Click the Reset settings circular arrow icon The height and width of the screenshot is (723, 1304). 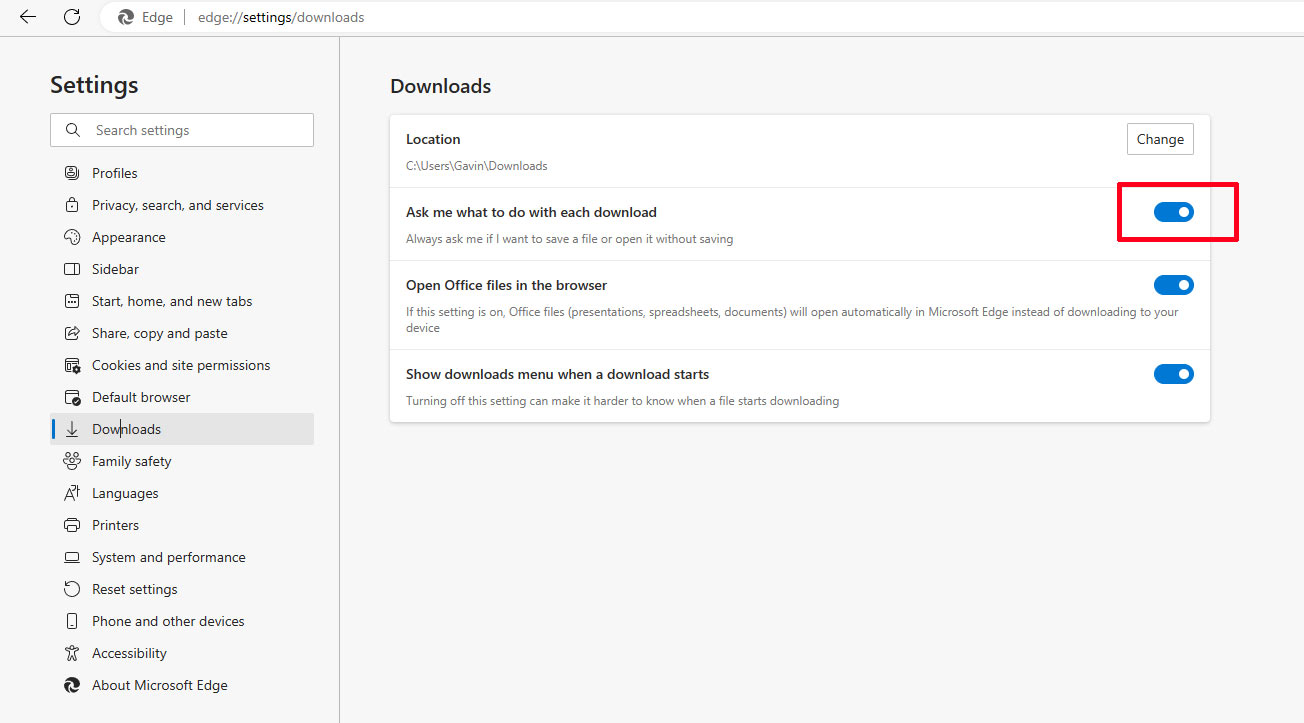coord(72,589)
